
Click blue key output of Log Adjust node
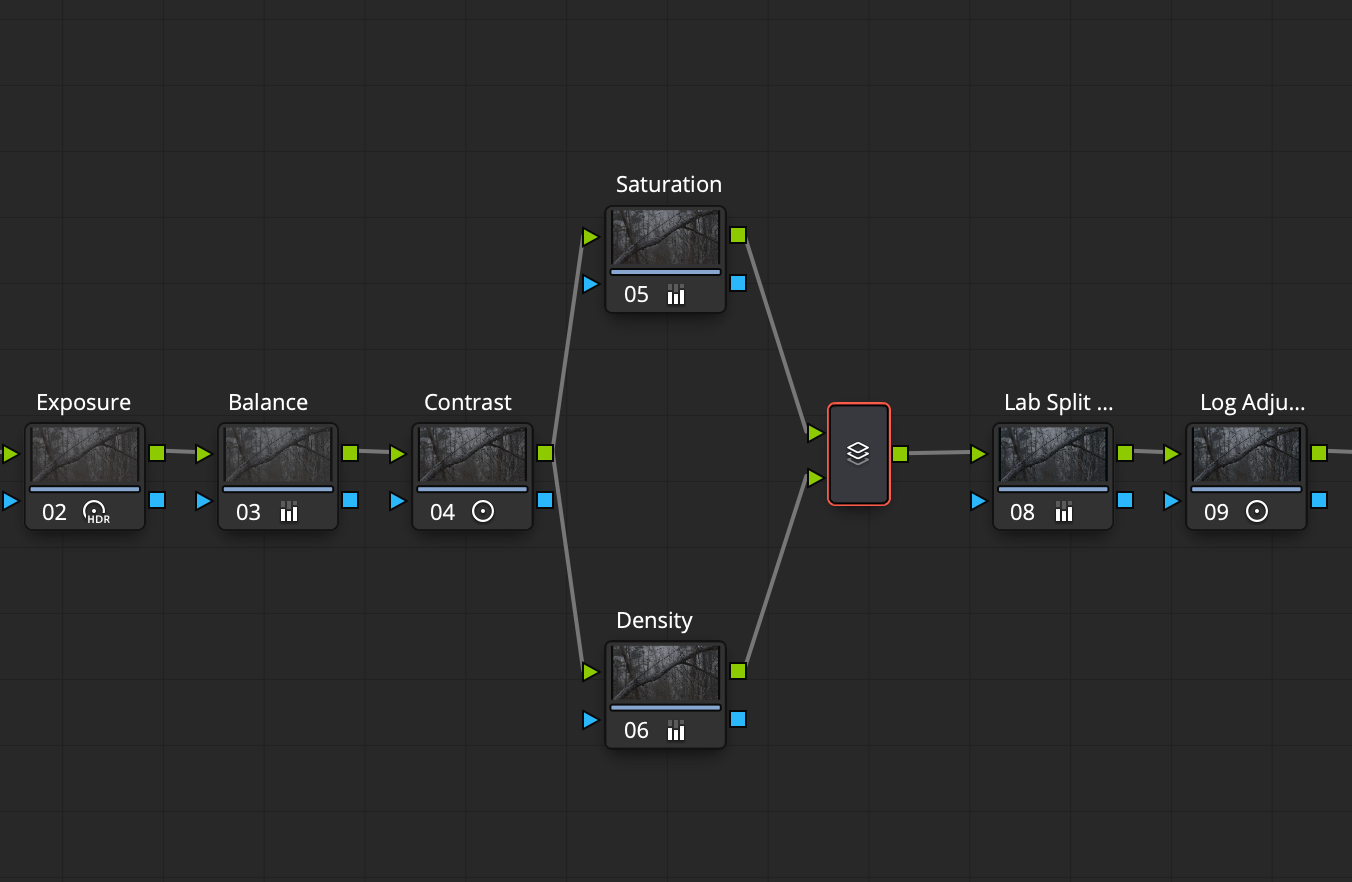click(x=1319, y=500)
